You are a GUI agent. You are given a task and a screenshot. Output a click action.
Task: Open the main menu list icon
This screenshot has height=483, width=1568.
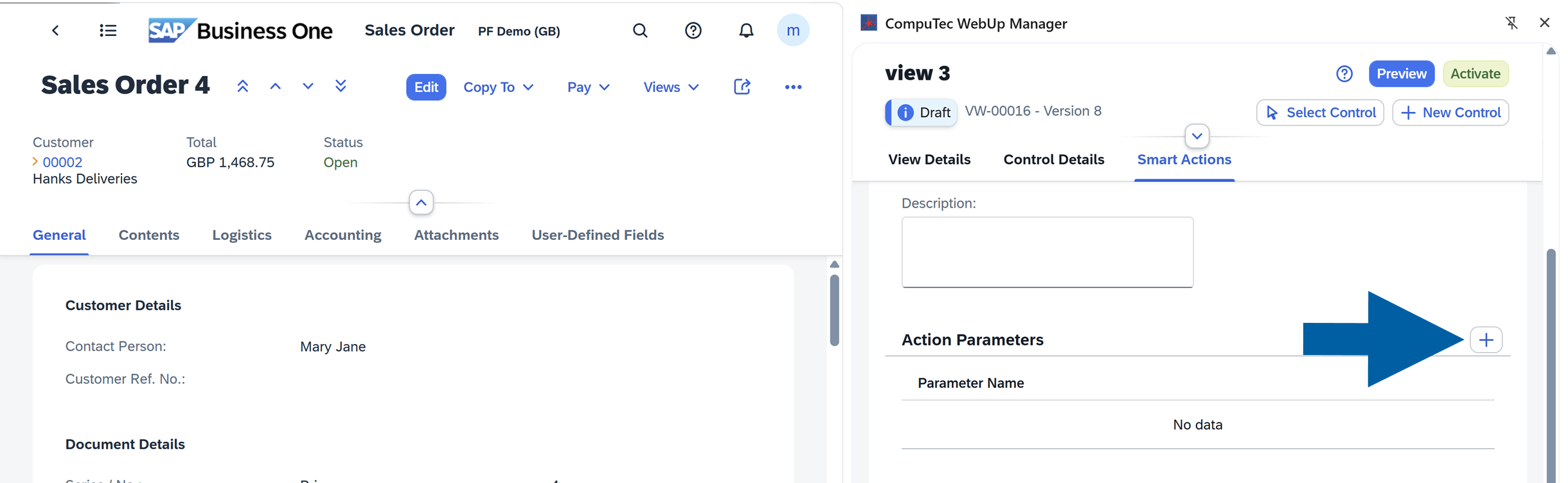[x=108, y=30]
